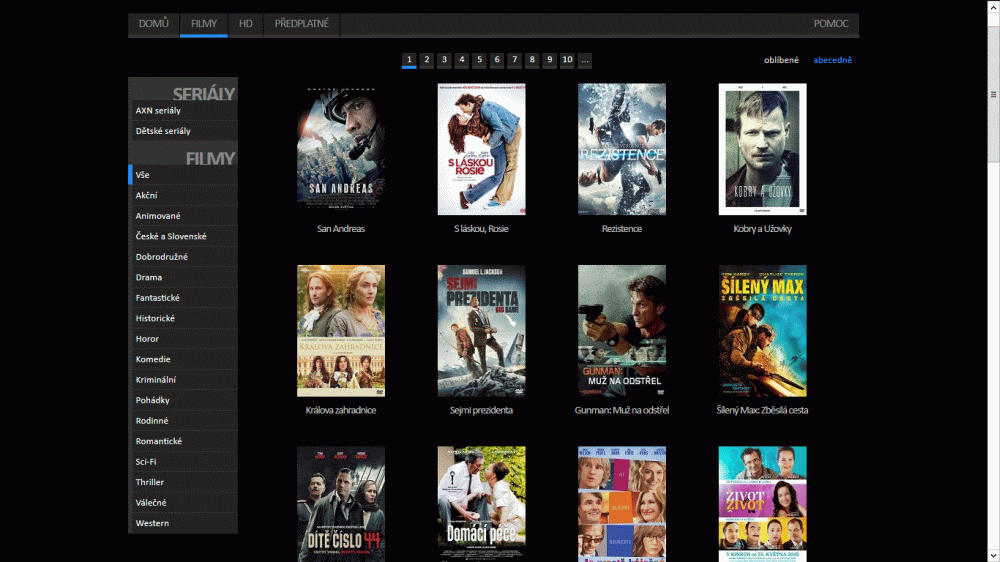This screenshot has height=562, width=1000.
Task: Go to page 5
Action: tap(480, 60)
